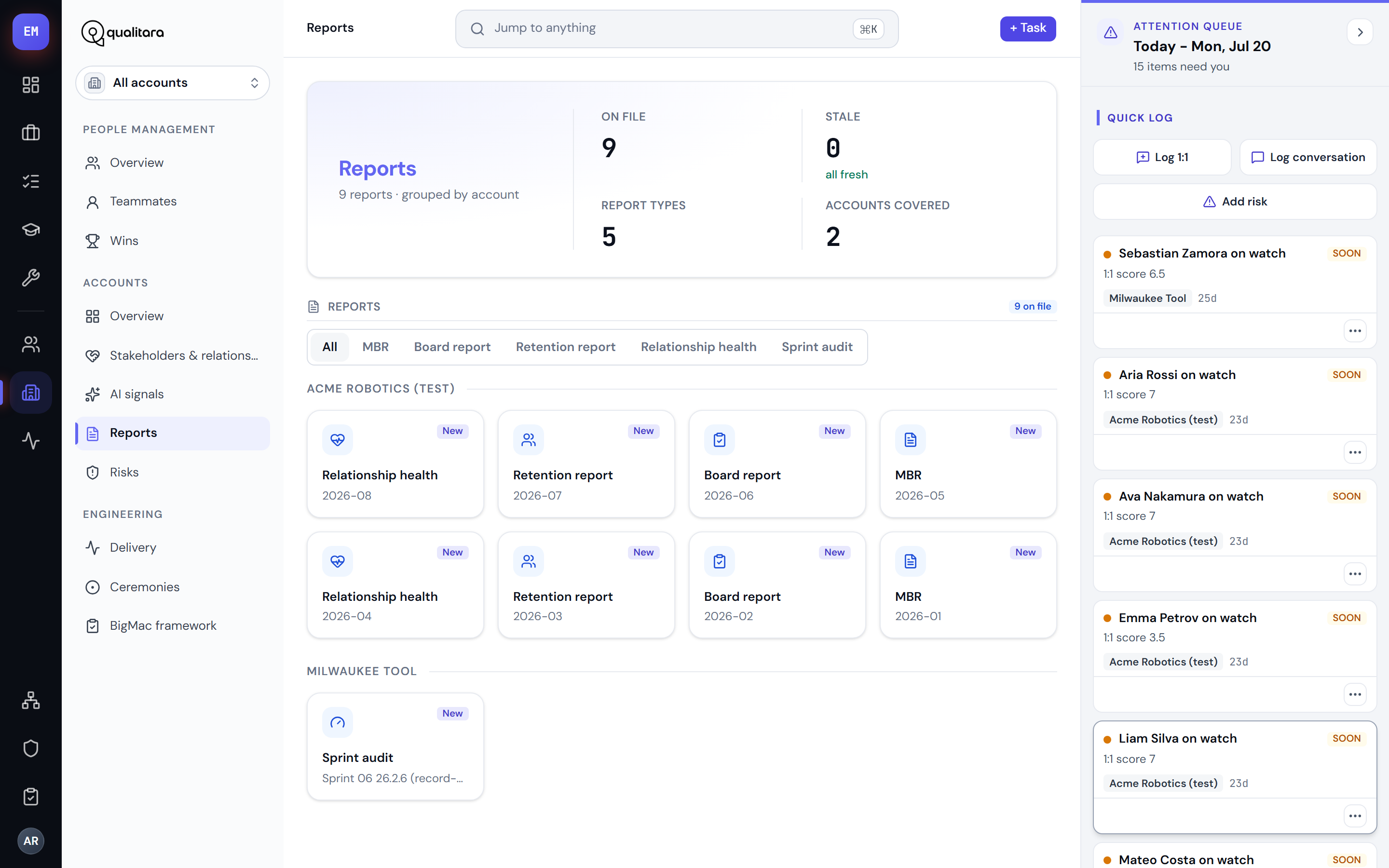Open the clipboard check icon in rail
This screenshot has height=868, width=1389.
pyautogui.click(x=31, y=797)
